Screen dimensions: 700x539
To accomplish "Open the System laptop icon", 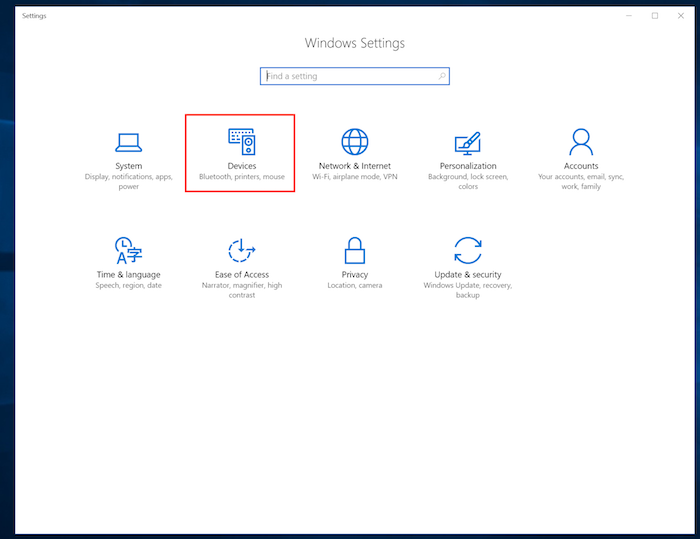I will point(129,142).
